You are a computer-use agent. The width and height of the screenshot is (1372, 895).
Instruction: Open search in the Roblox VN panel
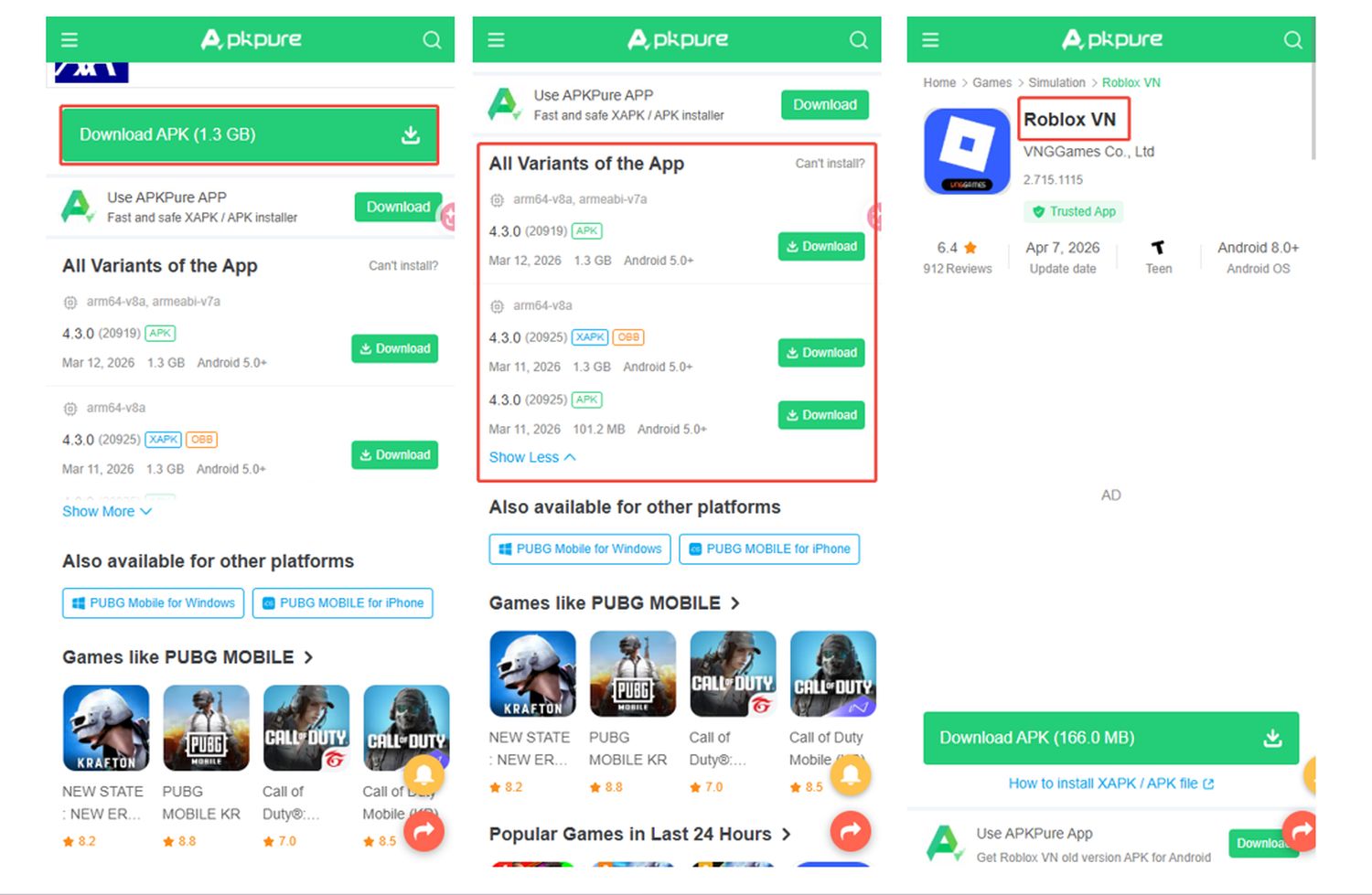tap(1292, 39)
